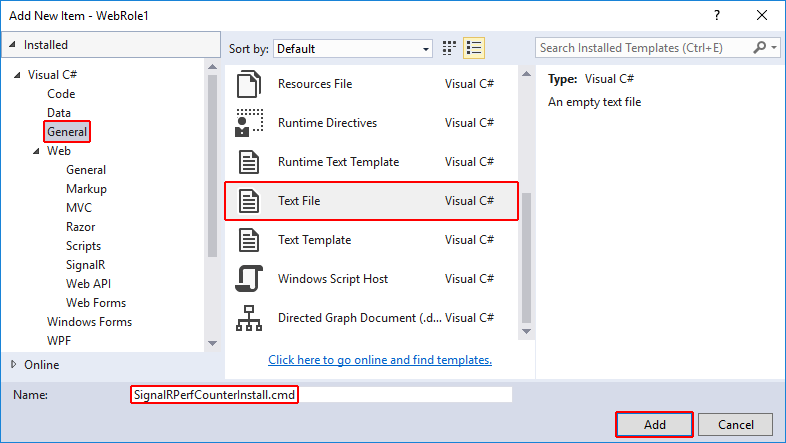Switch to medium icons list view
The height and width of the screenshot is (443, 786).
pos(474,47)
